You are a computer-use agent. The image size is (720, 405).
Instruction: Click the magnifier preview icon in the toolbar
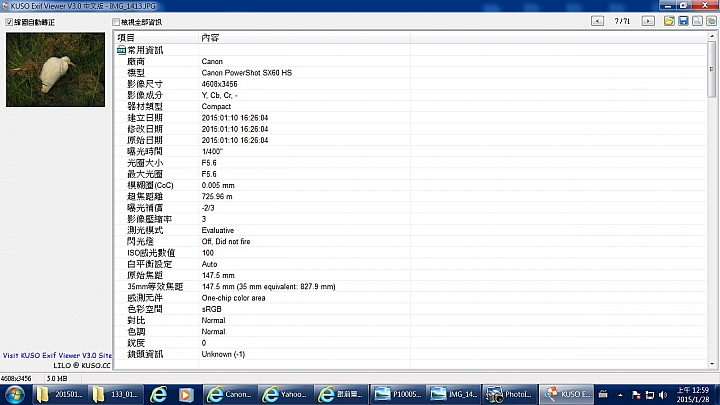click(x=698, y=21)
